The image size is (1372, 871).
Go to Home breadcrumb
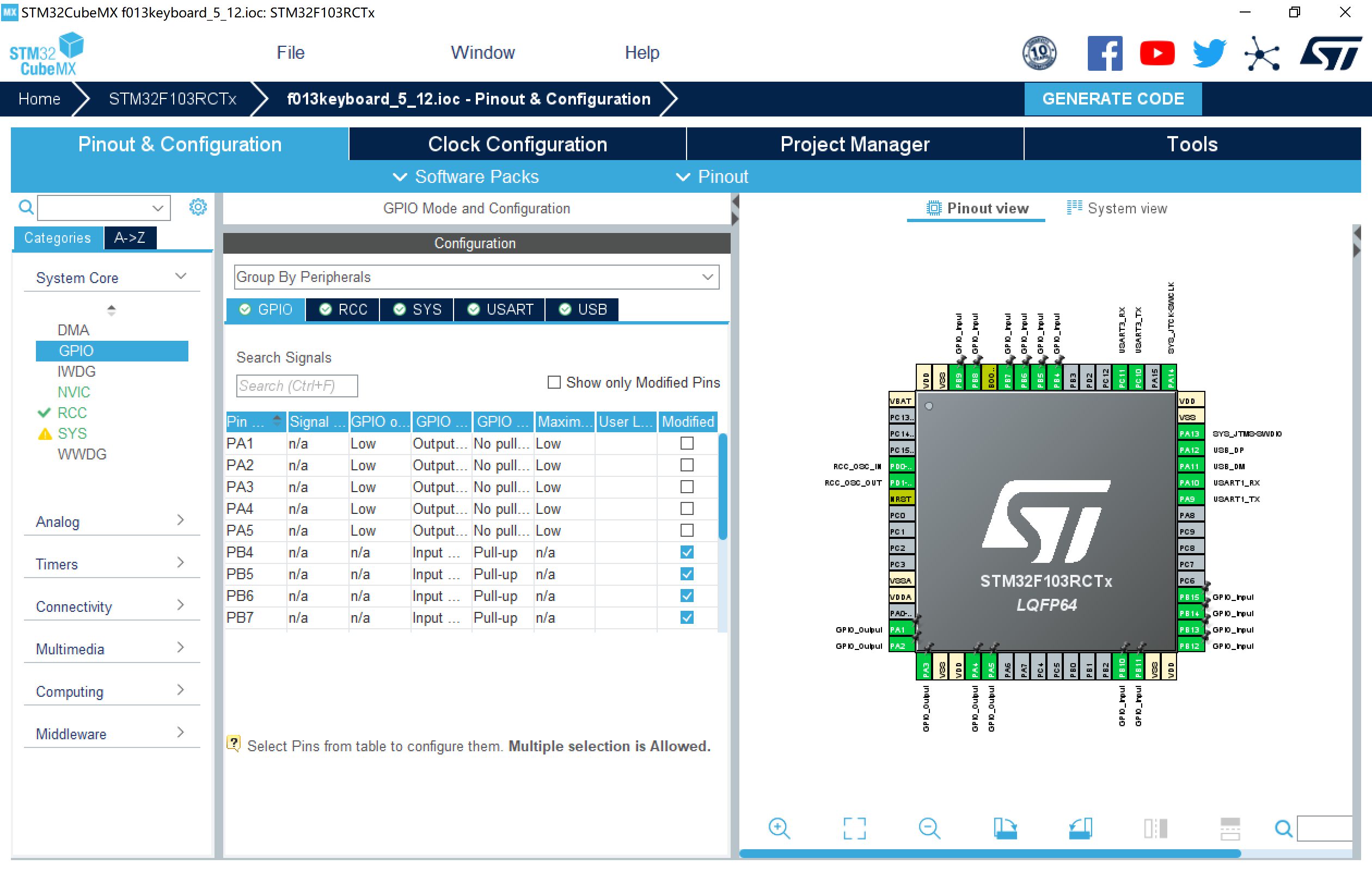(39, 99)
